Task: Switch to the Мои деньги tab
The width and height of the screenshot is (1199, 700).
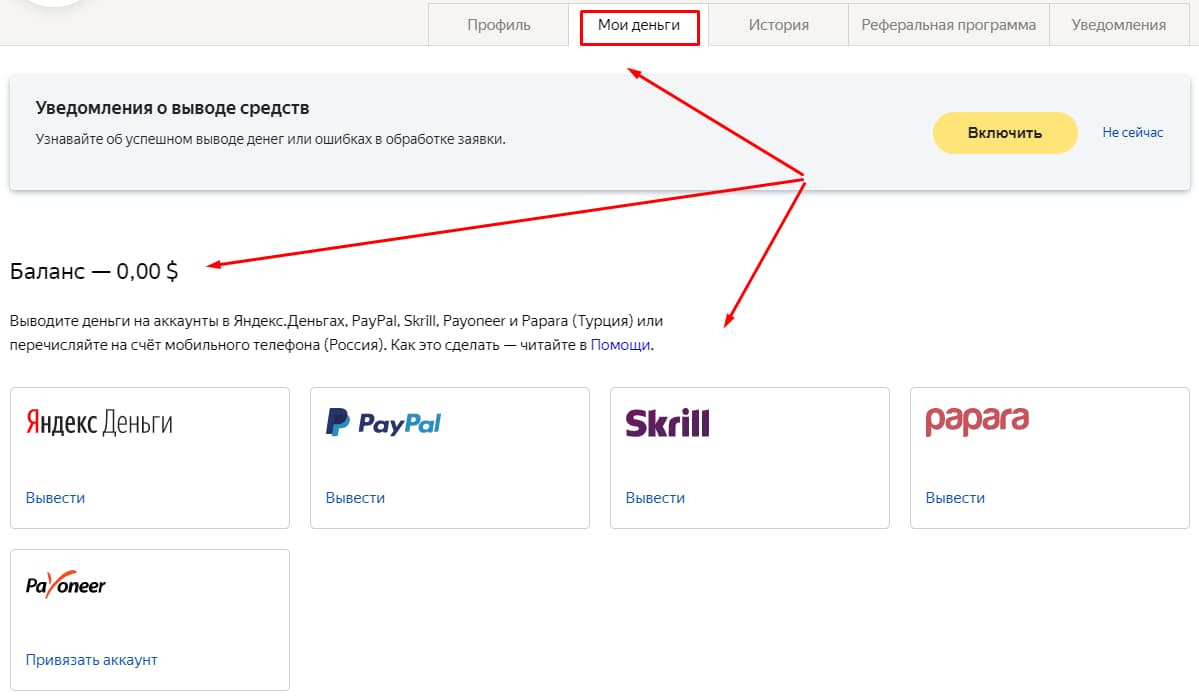Action: (x=638, y=25)
